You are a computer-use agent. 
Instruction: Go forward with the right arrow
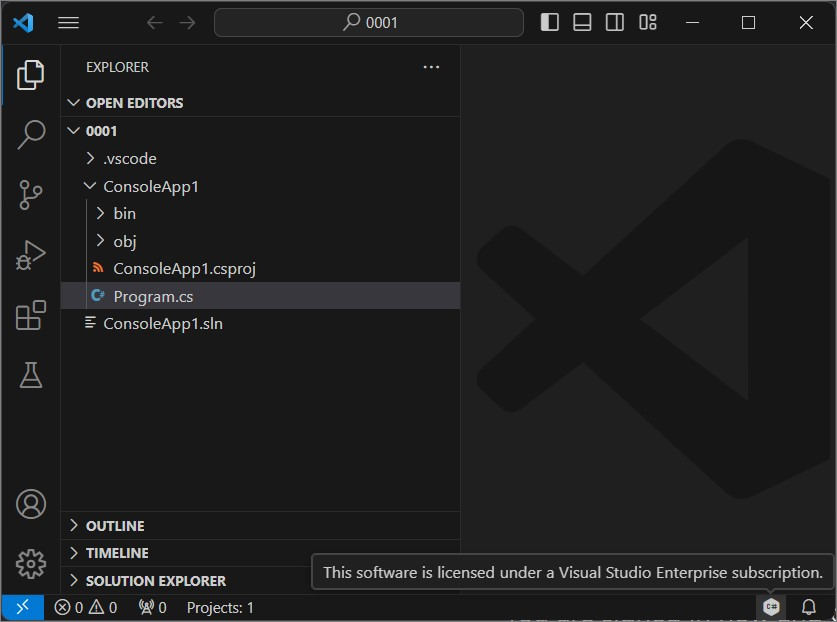[x=187, y=22]
